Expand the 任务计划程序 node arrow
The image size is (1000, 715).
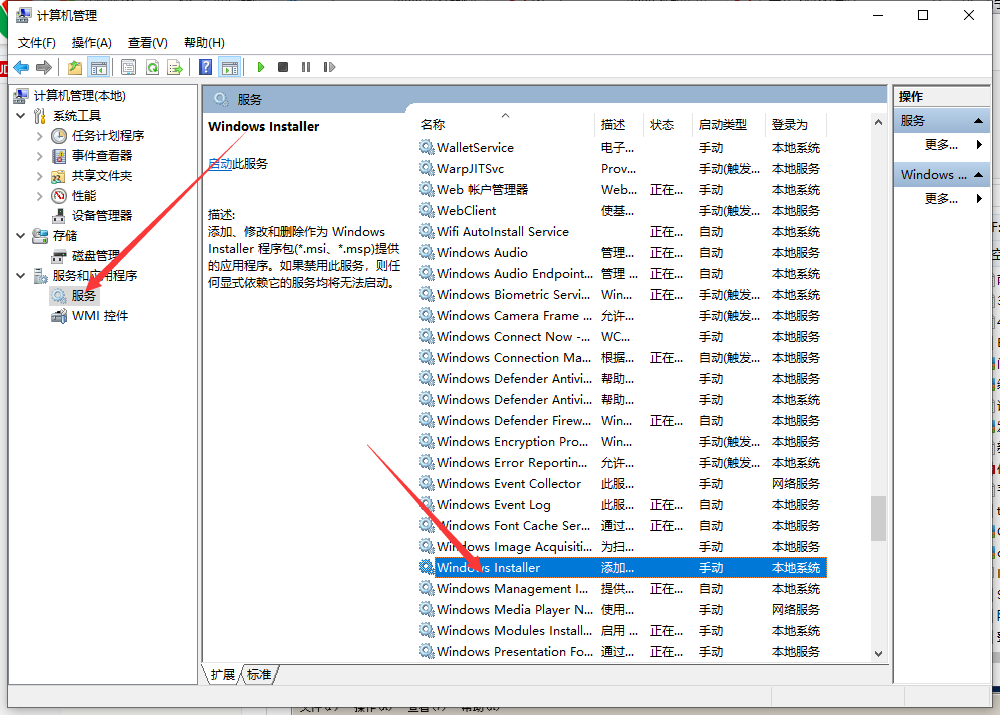[40, 136]
